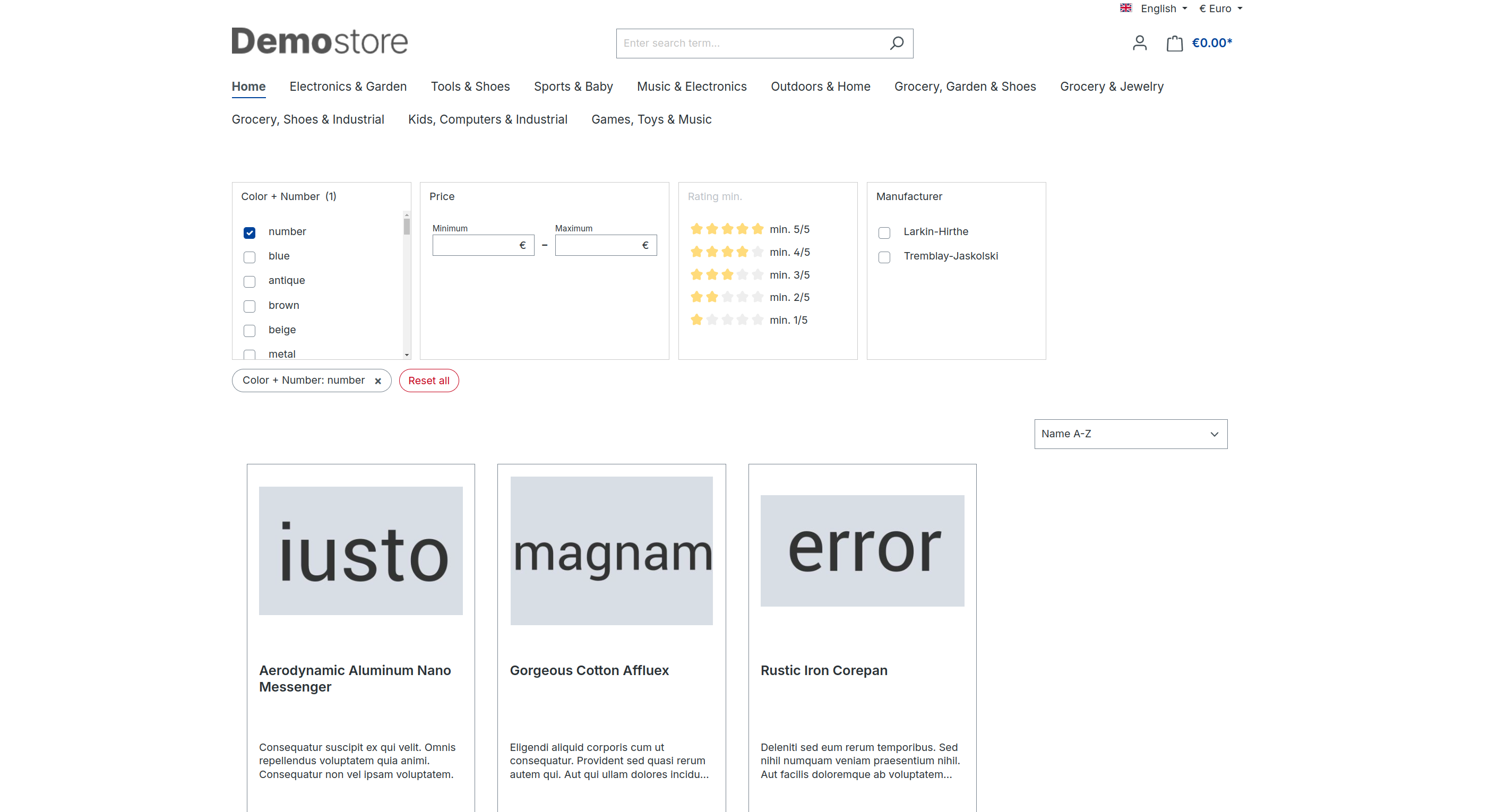Select minimum 5/5 star rating
The image size is (1489, 812).
[x=750, y=229]
